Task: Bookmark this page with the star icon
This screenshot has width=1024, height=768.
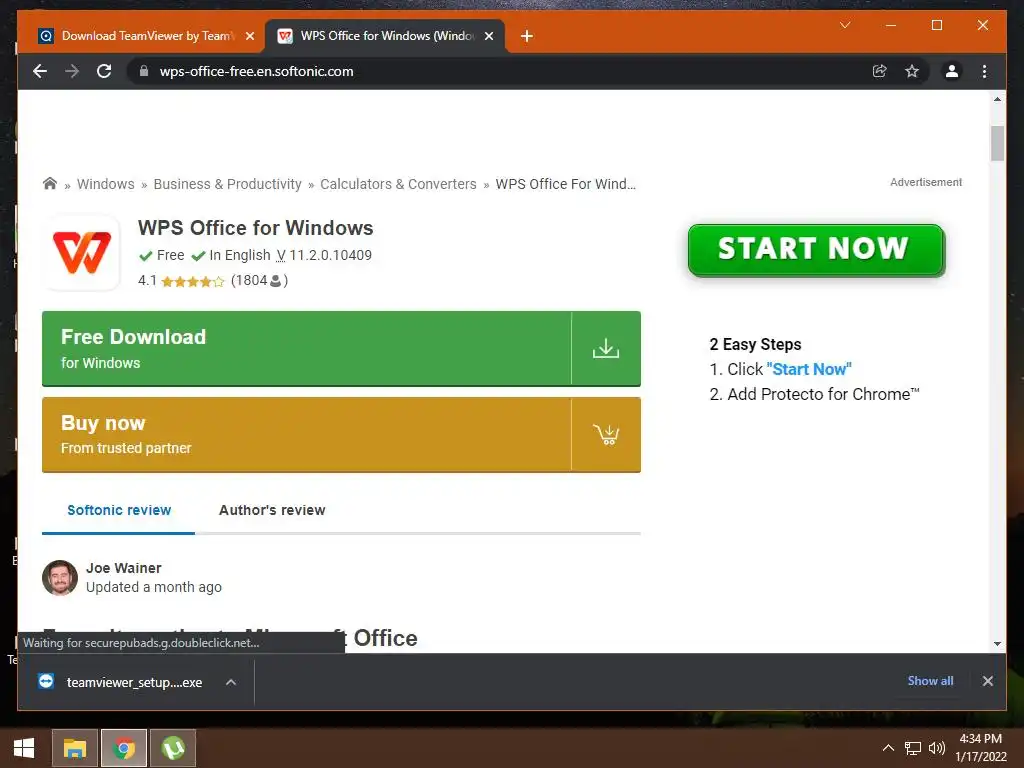Action: point(912,71)
